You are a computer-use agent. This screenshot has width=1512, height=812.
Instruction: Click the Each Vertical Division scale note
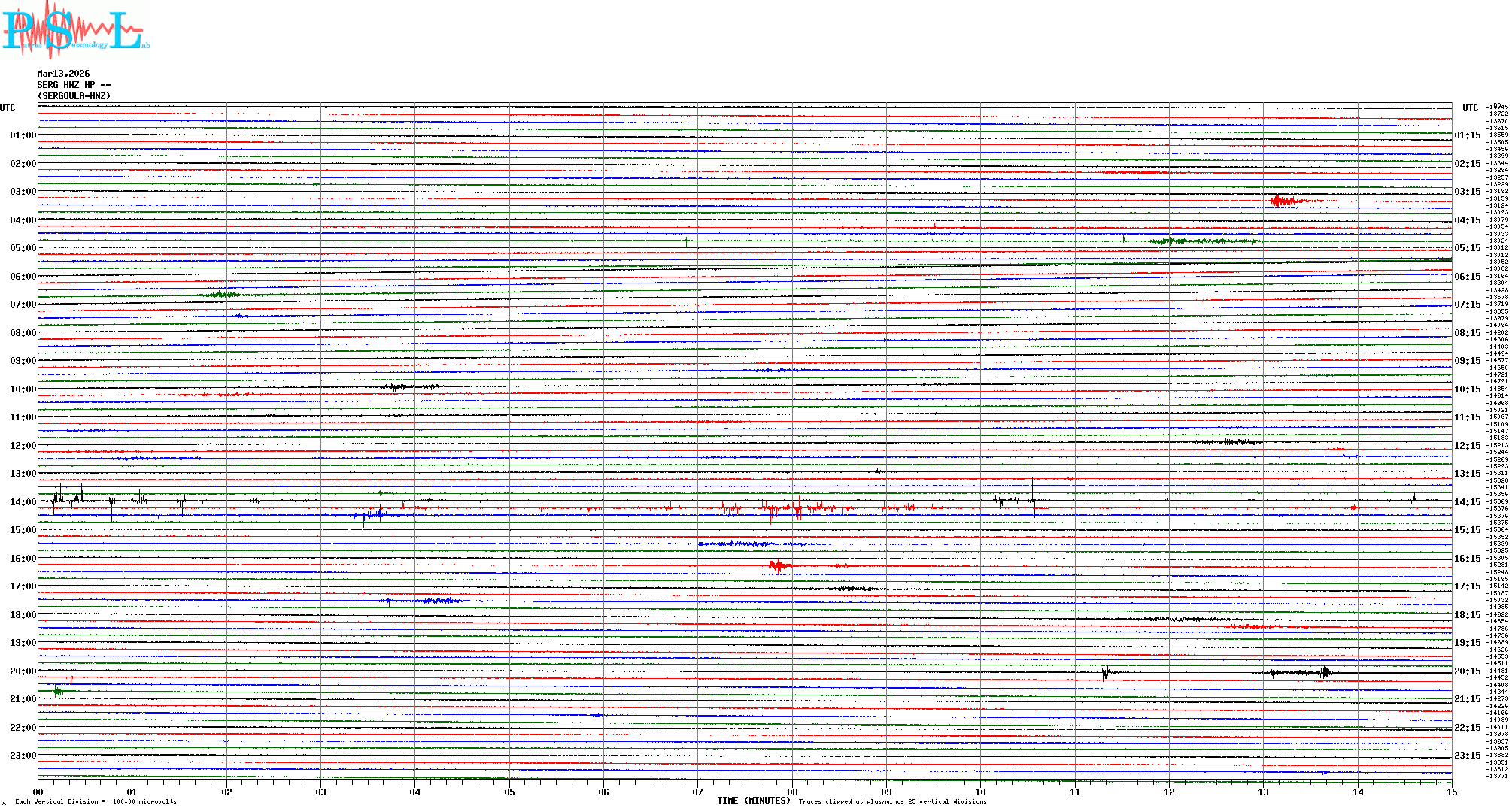pyautogui.click(x=96, y=801)
